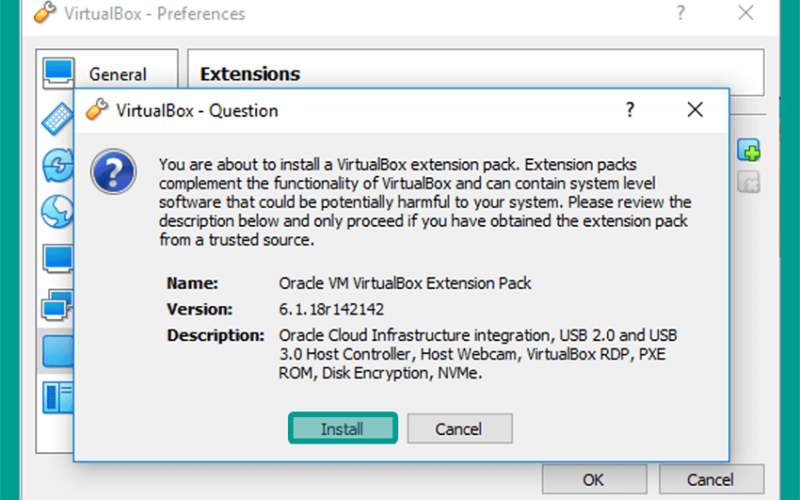The width and height of the screenshot is (800, 500).
Task: Click the remove extension package icon
Action: (x=748, y=182)
